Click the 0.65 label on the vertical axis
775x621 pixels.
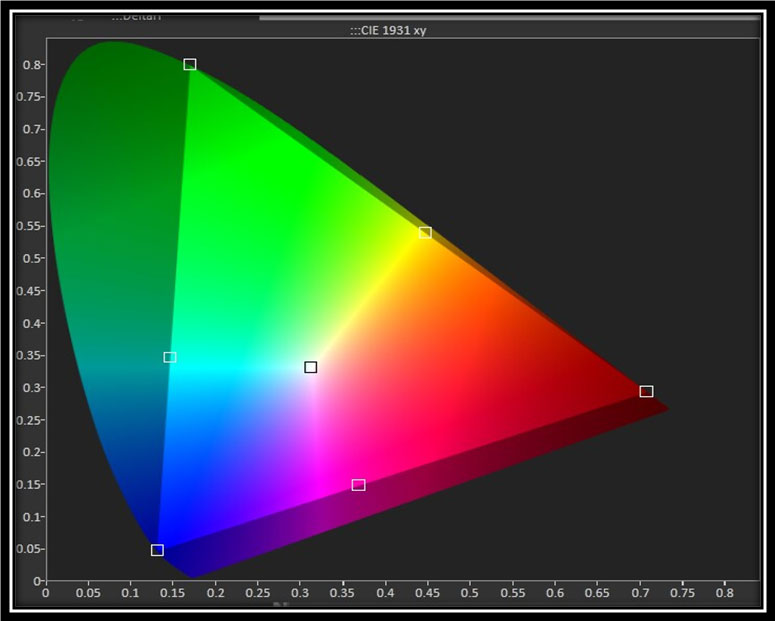[x=31, y=162]
